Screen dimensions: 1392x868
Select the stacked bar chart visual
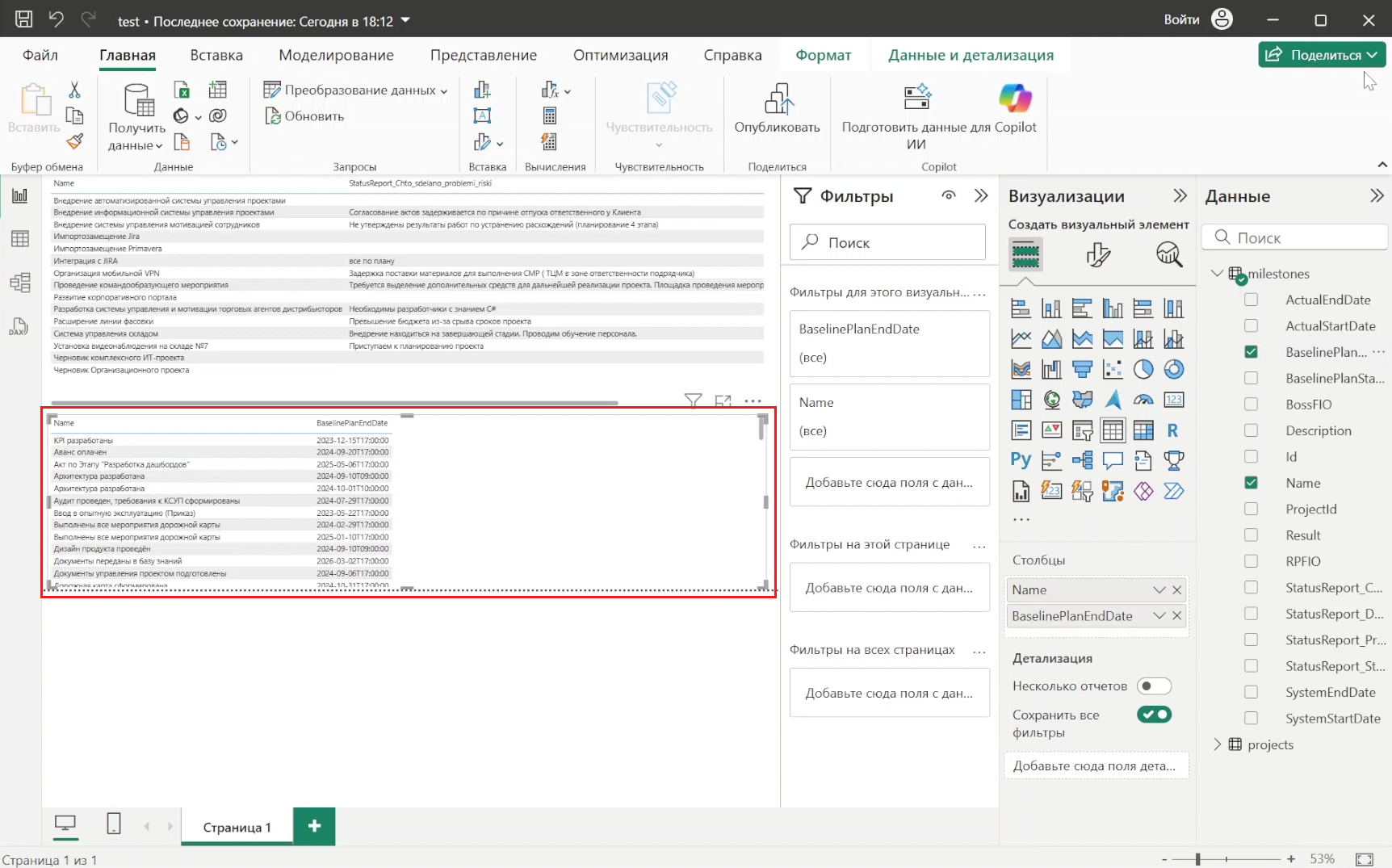pyautogui.click(x=1021, y=308)
